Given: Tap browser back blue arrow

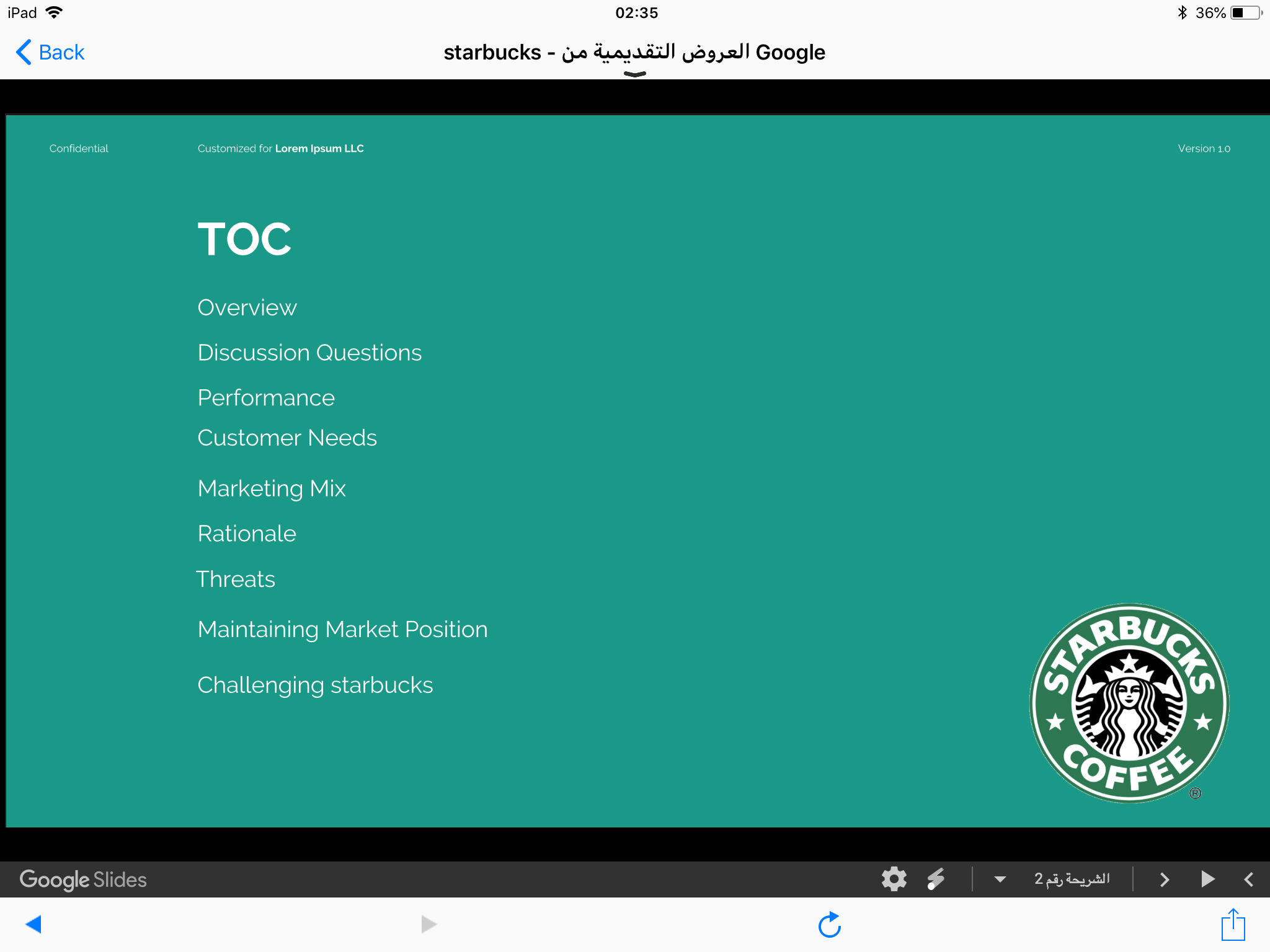Looking at the screenshot, I should click(x=33, y=924).
